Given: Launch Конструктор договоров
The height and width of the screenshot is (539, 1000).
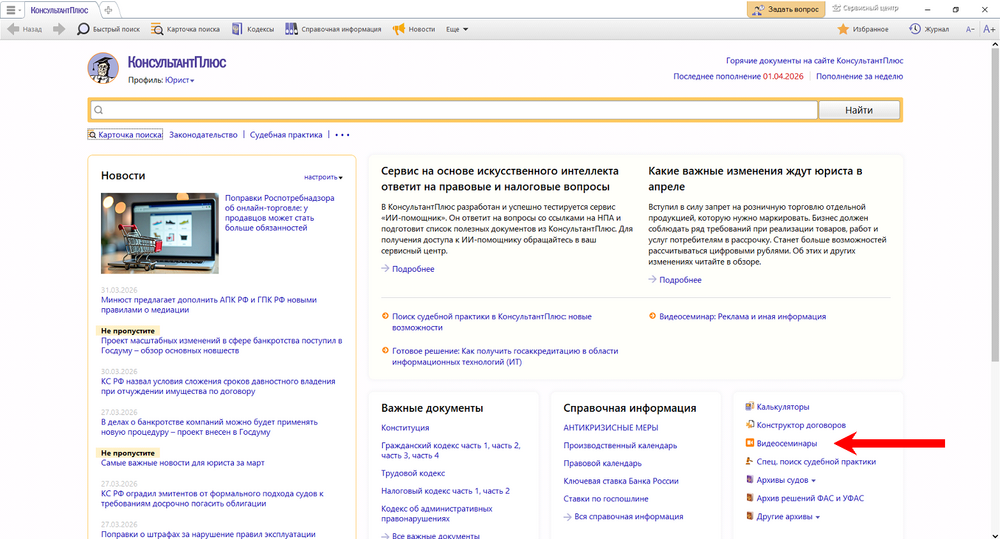Looking at the screenshot, I should click(795, 425).
